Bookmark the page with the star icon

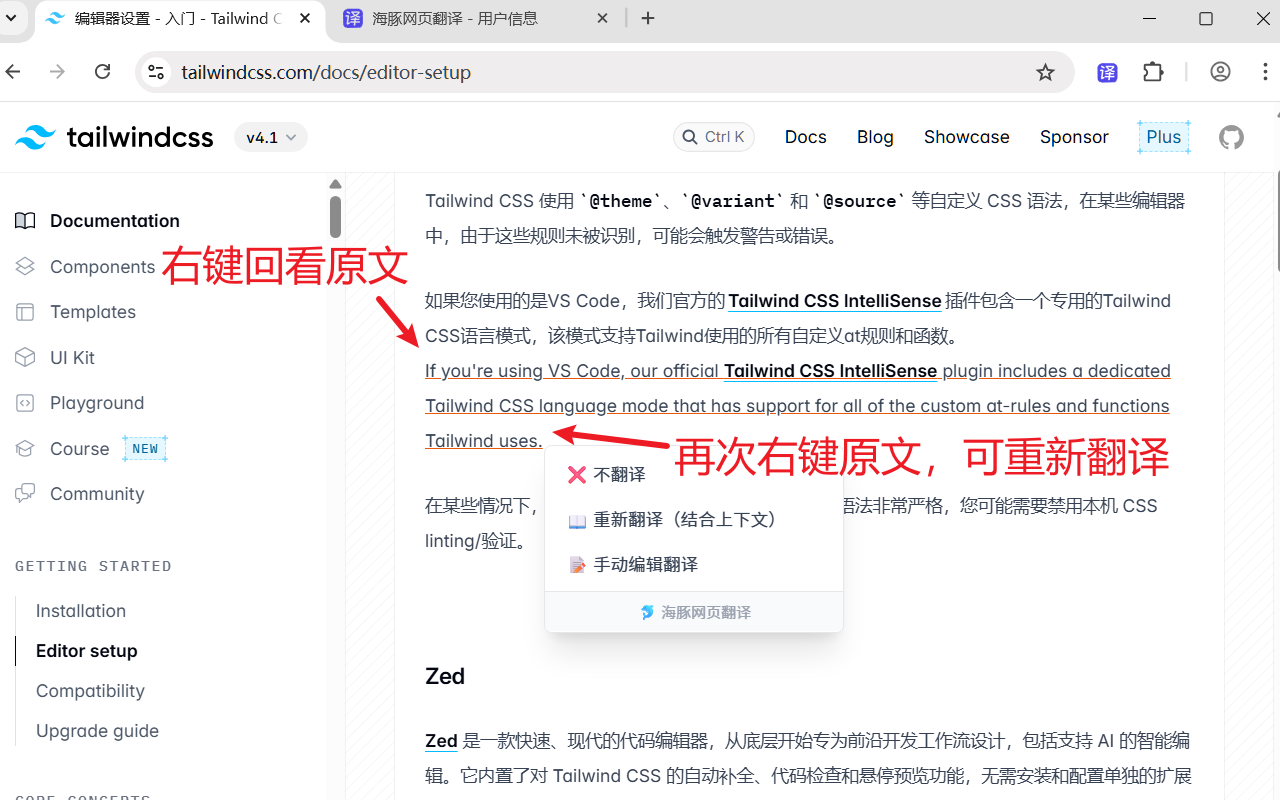coord(1045,72)
